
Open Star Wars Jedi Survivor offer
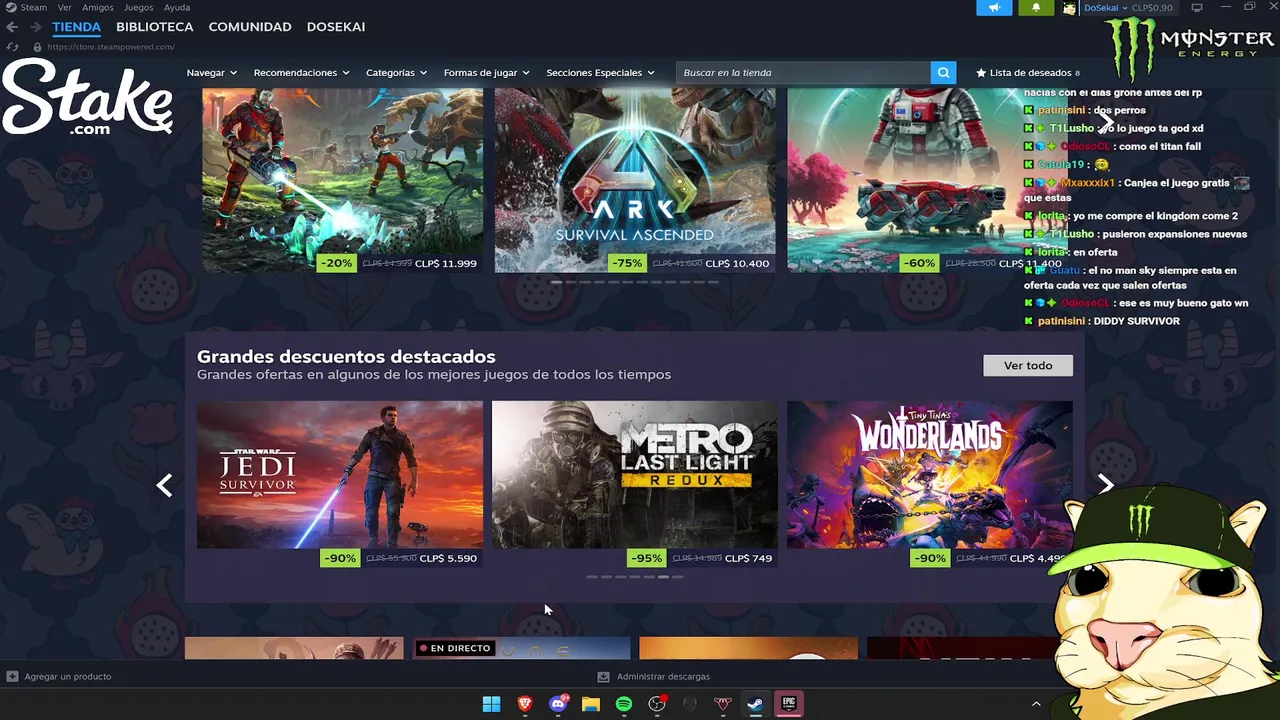pos(340,475)
